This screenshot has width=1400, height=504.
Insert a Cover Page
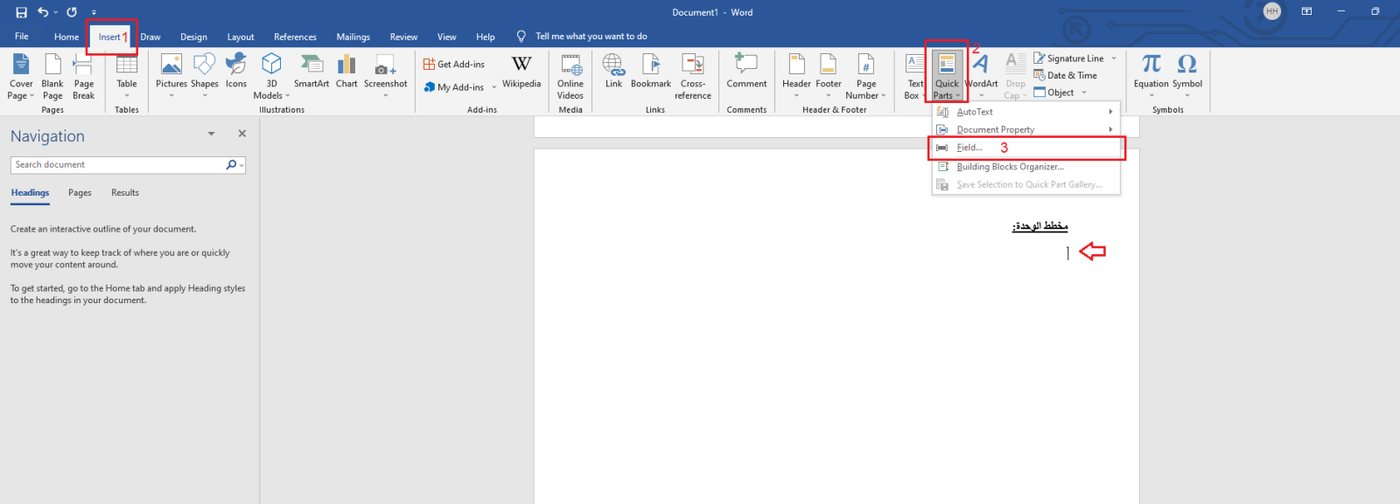pos(20,76)
